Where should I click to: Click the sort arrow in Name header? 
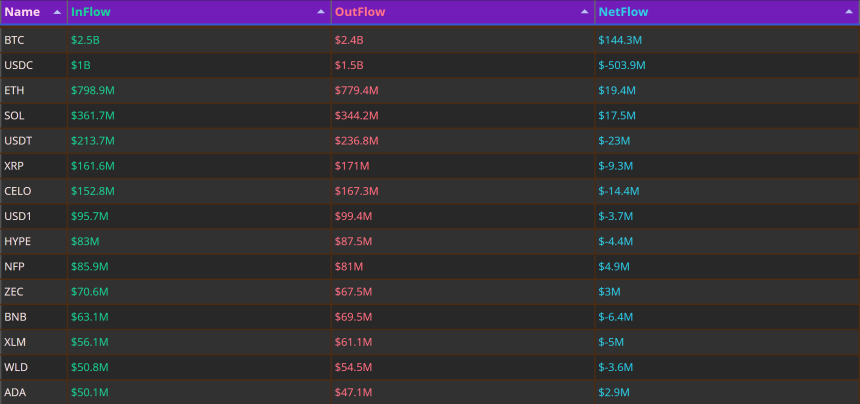pyautogui.click(x=57, y=12)
